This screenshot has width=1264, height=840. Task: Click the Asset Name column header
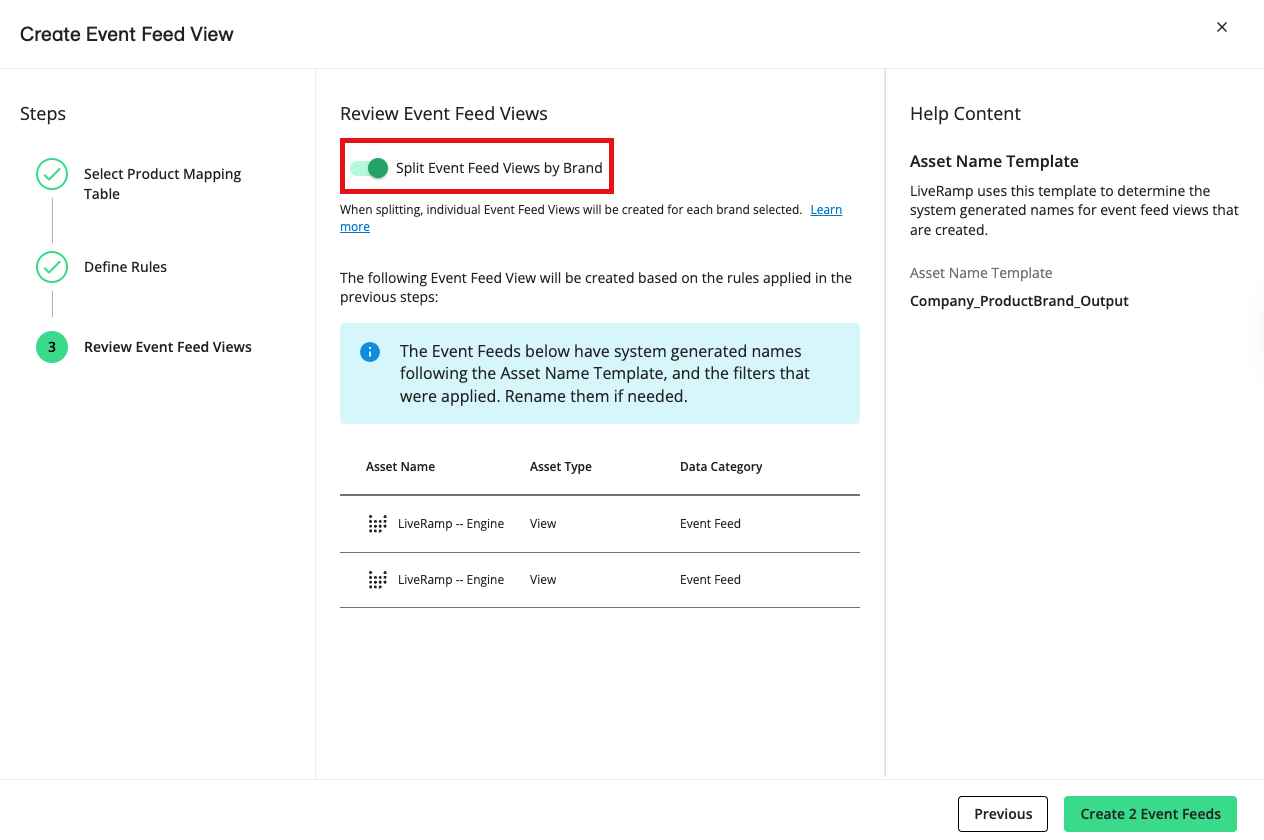click(x=400, y=467)
